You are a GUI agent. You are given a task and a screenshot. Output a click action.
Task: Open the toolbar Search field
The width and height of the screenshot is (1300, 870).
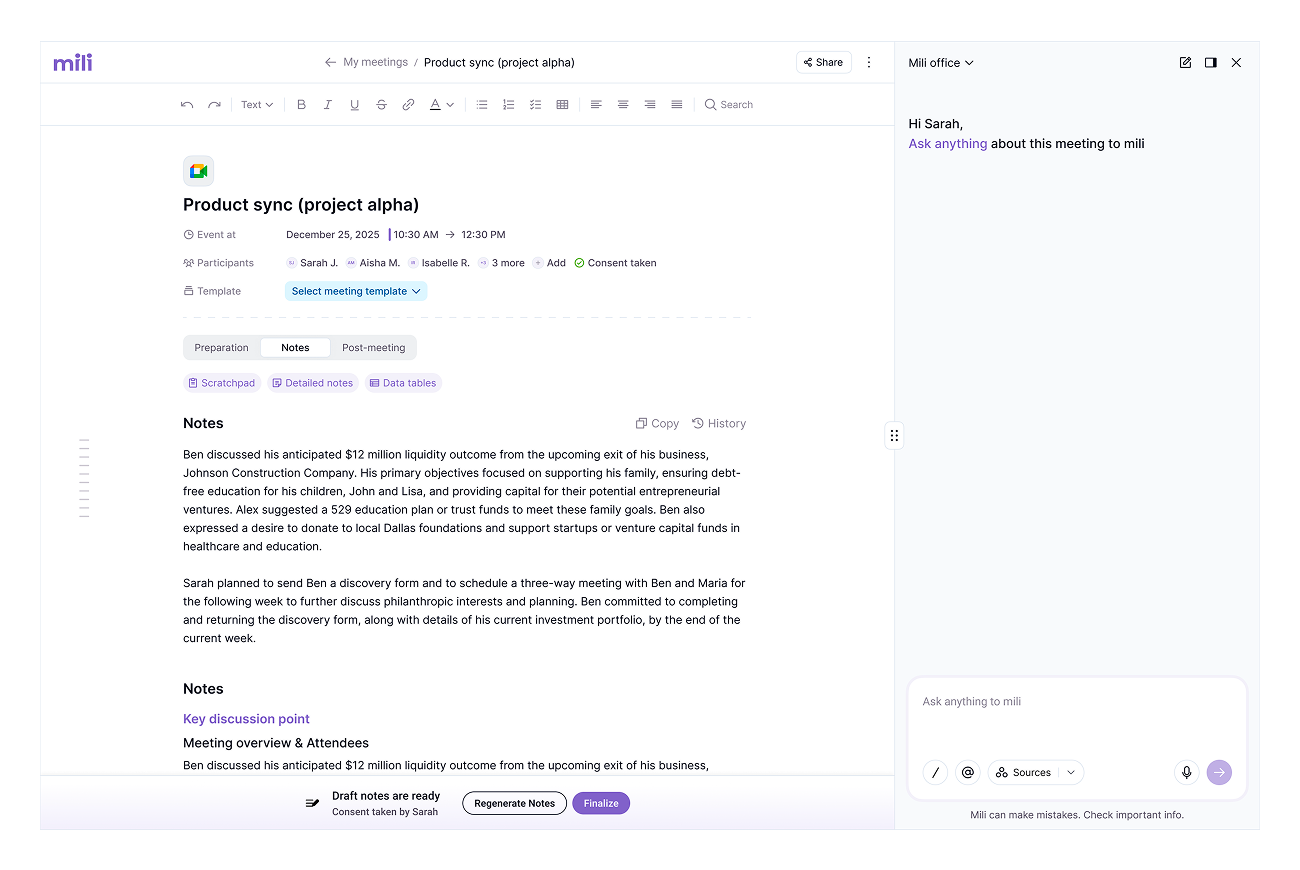point(729,104)
